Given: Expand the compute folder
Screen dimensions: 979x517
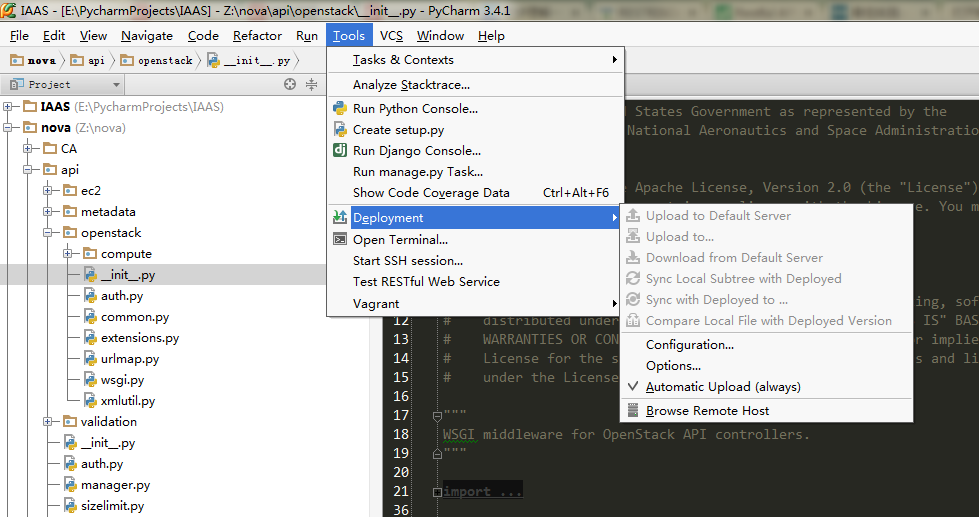Looking at the screenshot, I should pyautogui.click(x=68, y=254).
